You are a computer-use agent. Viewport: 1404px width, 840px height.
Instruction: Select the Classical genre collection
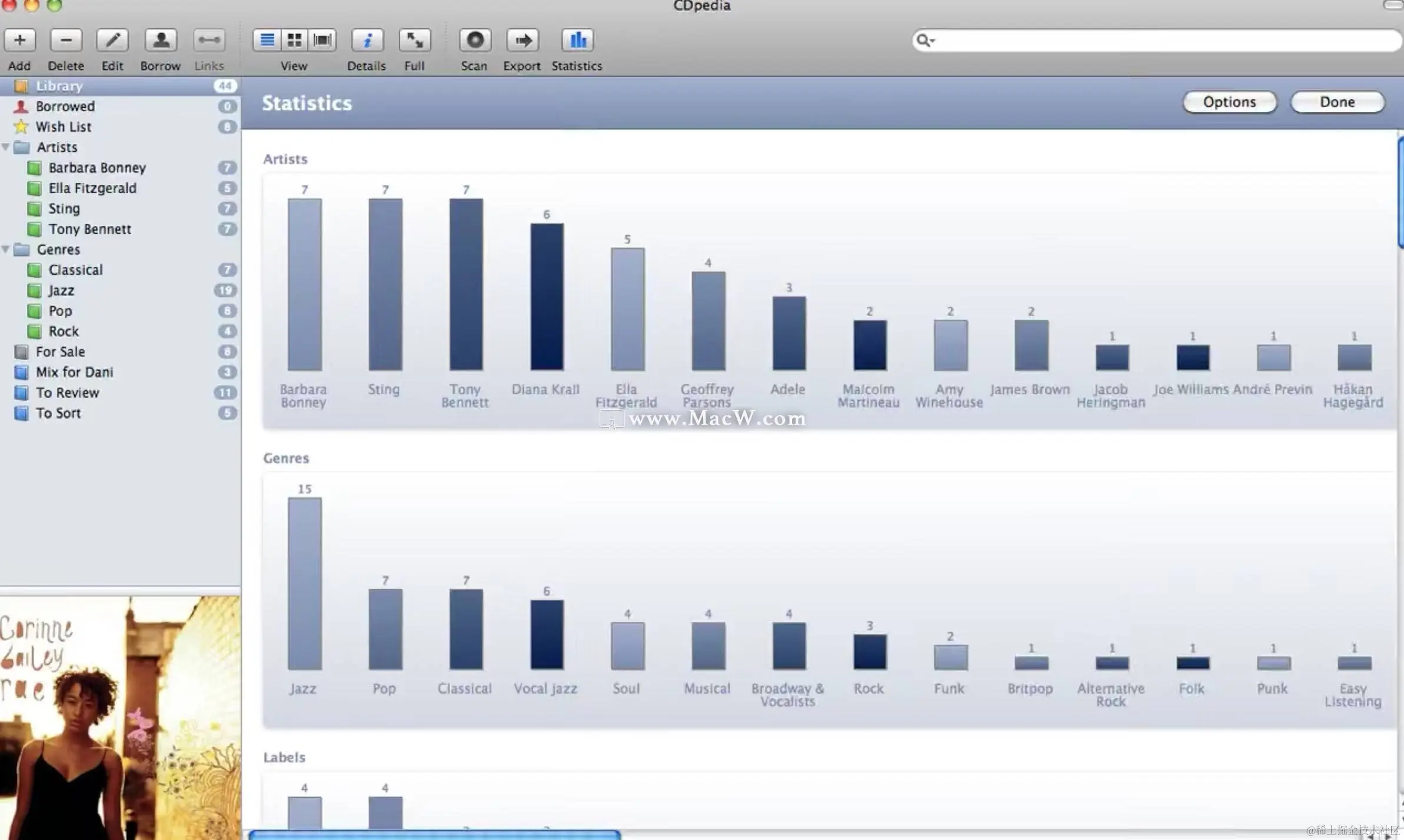click(120, 270)
